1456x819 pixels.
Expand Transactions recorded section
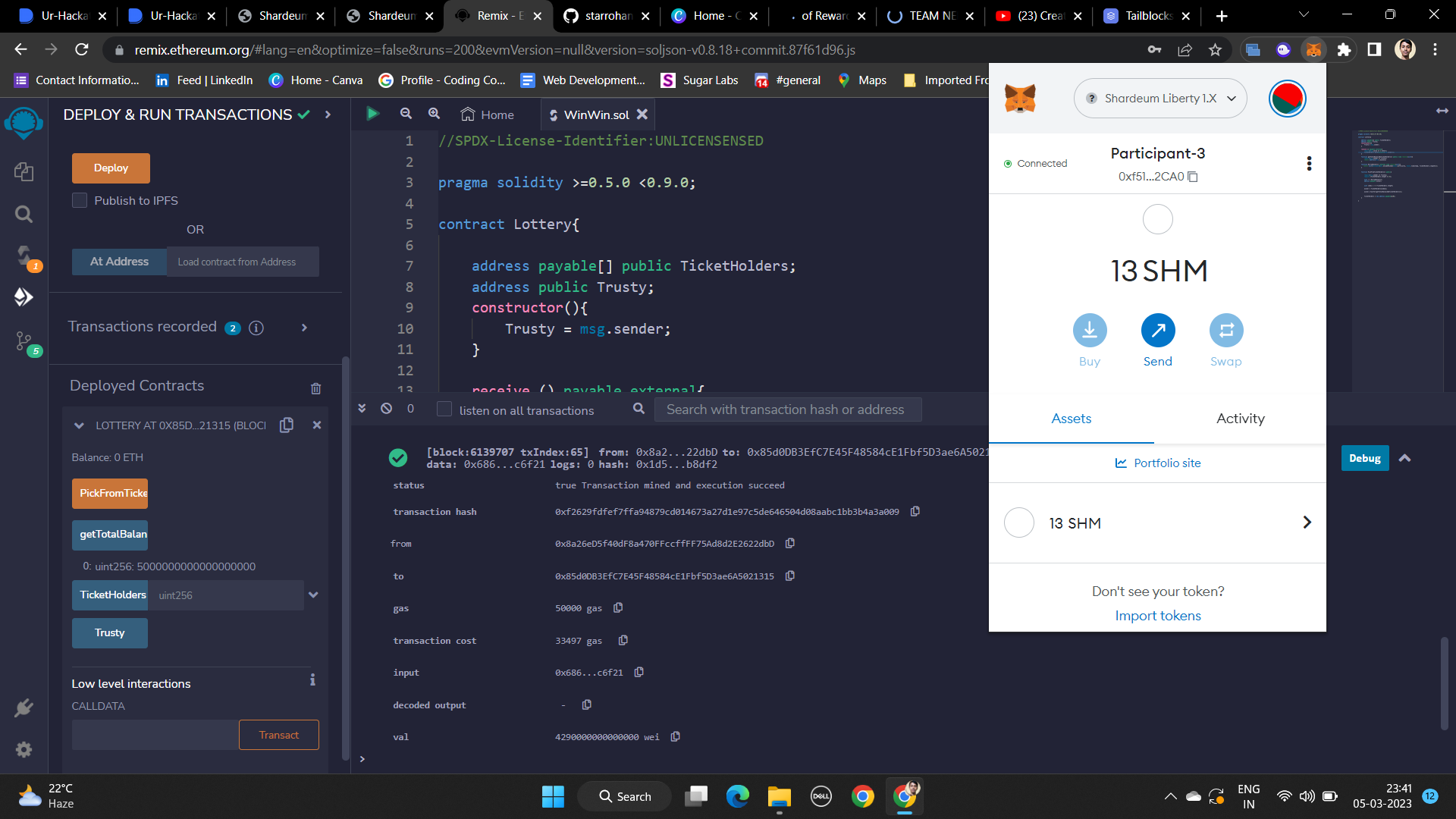tap(304, 328)
